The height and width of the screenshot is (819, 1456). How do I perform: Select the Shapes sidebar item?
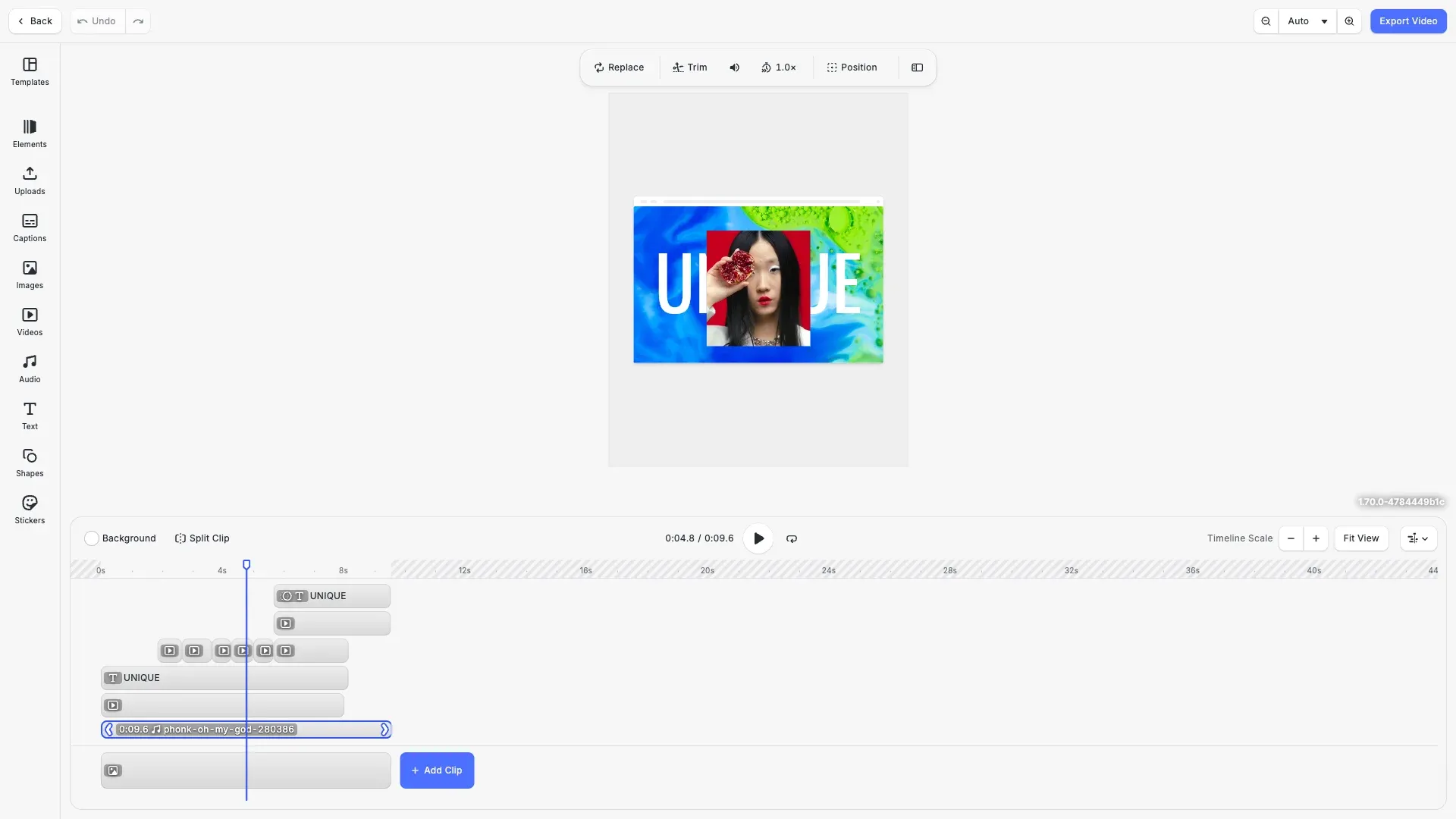(29, 462)
